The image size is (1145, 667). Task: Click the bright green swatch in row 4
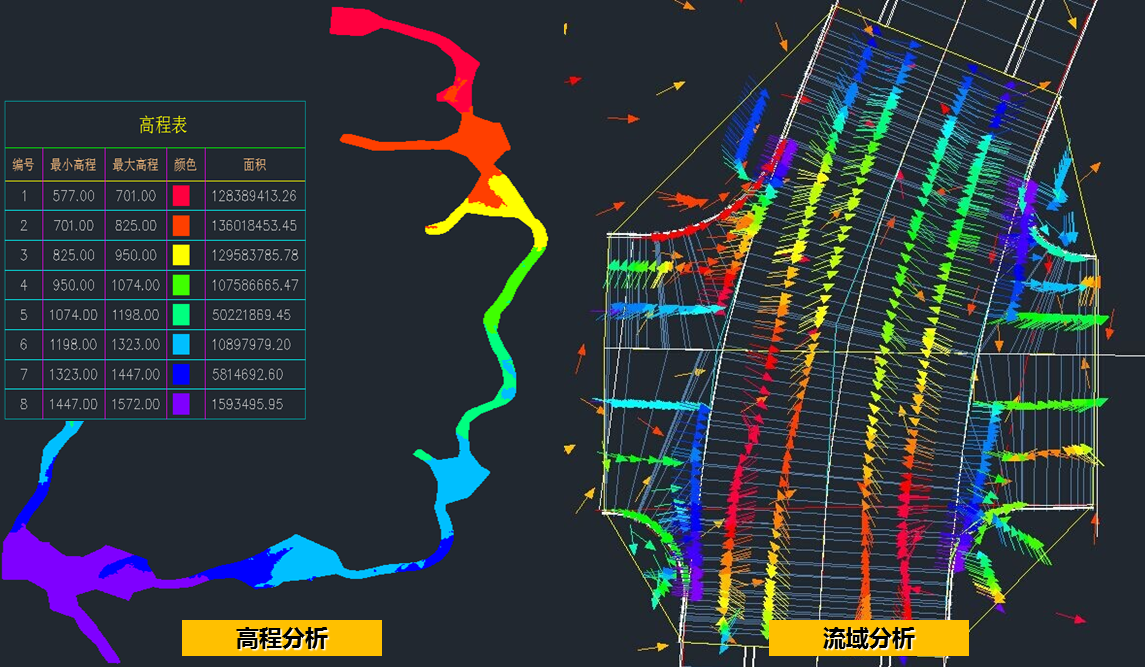coord(181,285)
